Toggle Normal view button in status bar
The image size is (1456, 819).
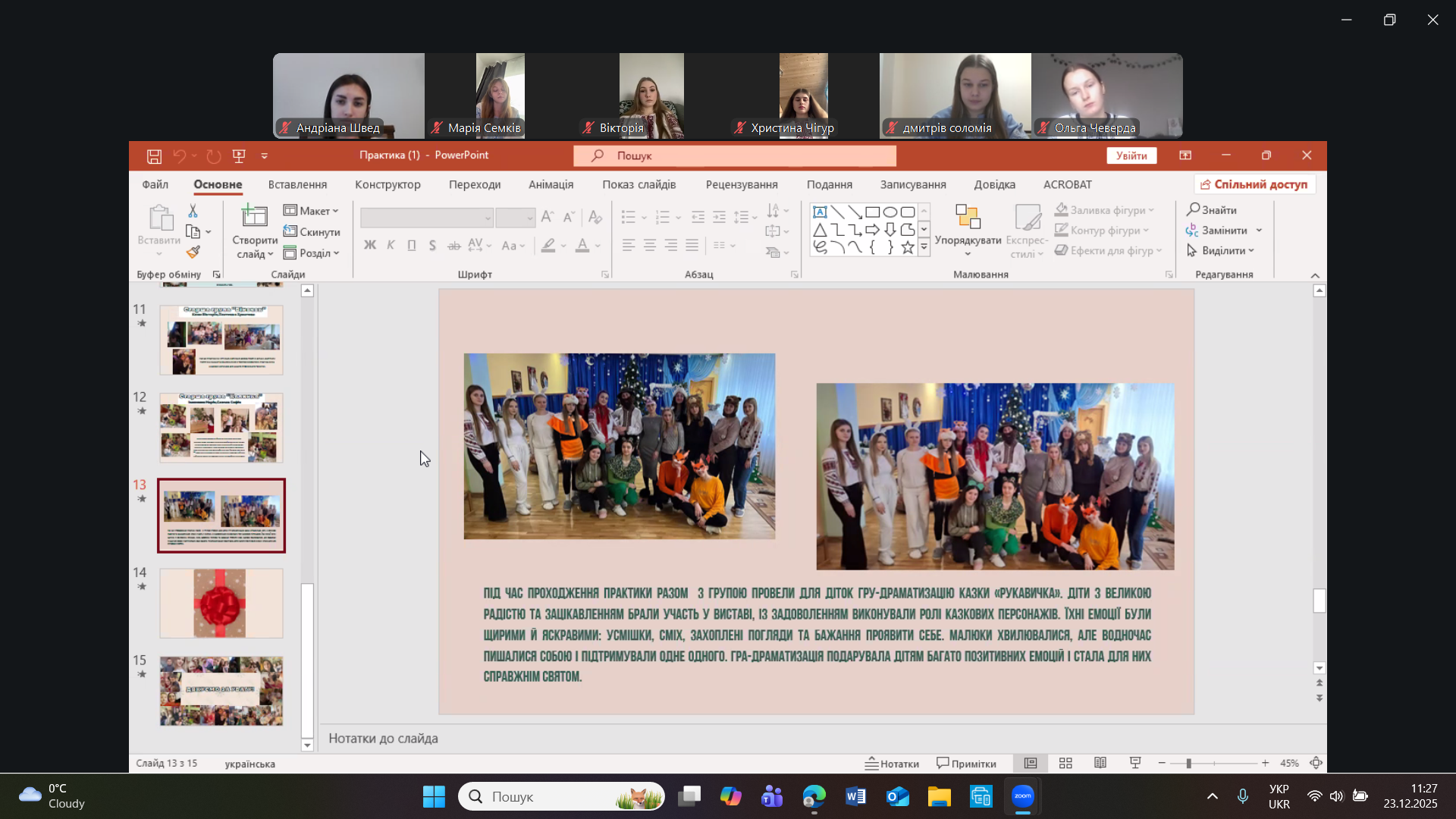1031,764
